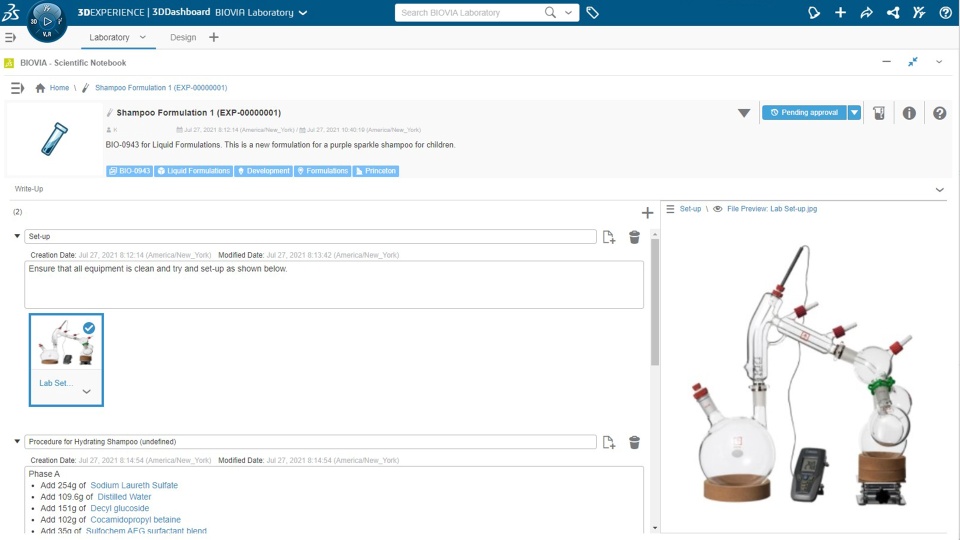
Task: Open the preview panel list menu icon
Action: tap(670, 209)
